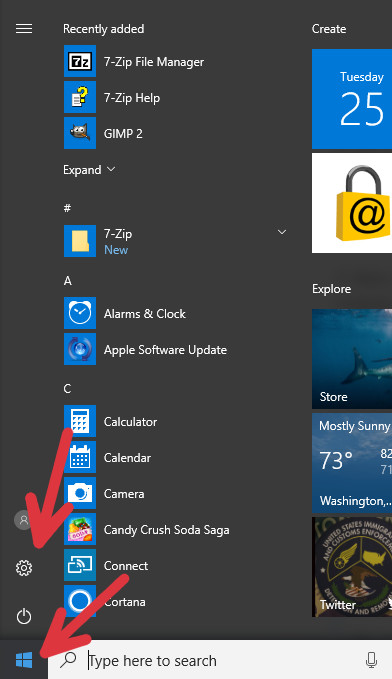Launch Candy Crush Soda Saga
The width and height of the screenshot is (392, 679).
coord(80,529)
